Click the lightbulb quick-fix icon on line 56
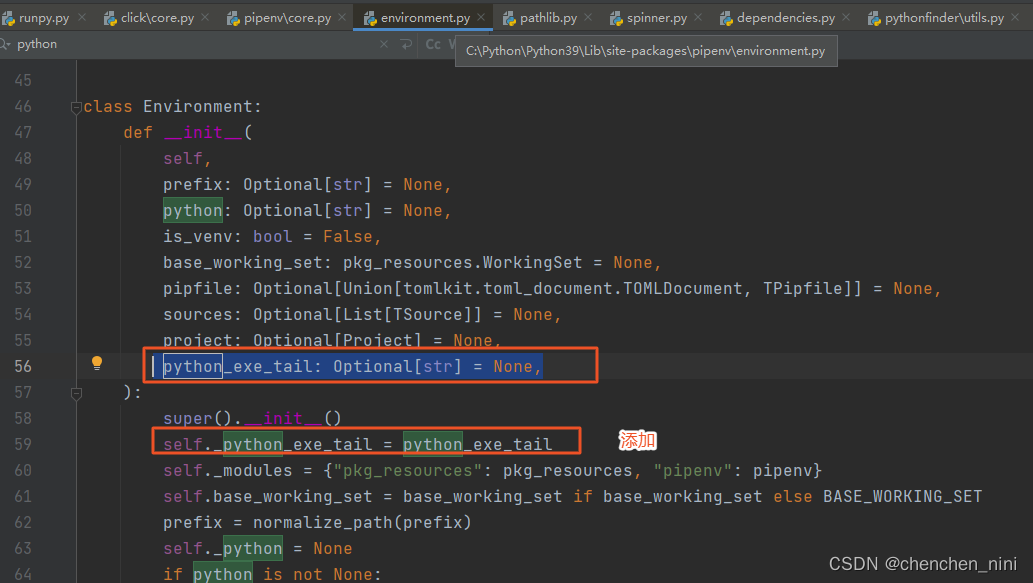The width and height of the screenshot is (1033, 583). [96, 364]
